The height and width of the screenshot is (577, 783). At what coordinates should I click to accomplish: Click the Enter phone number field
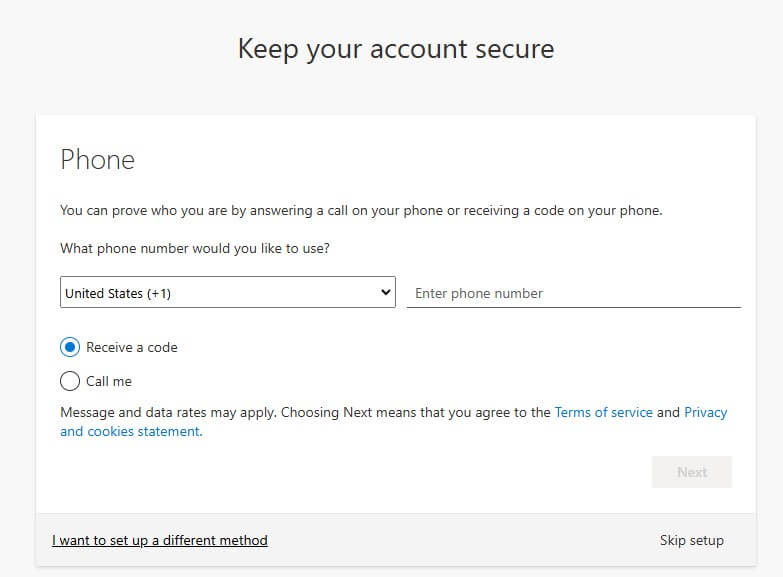[573, 293]
